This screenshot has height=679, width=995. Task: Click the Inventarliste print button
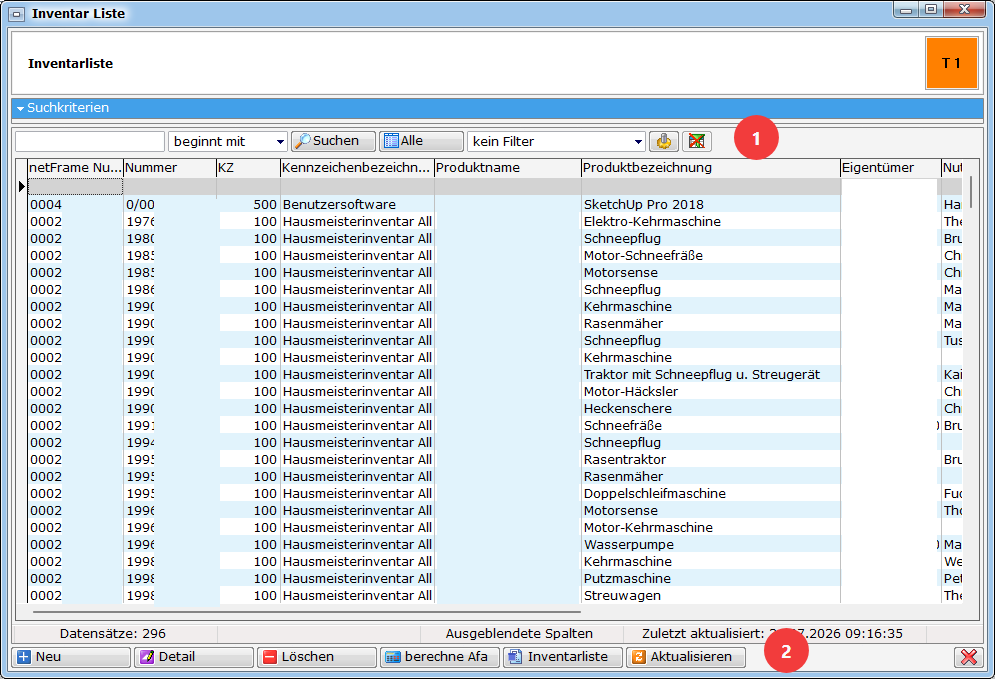pos(563,657)
